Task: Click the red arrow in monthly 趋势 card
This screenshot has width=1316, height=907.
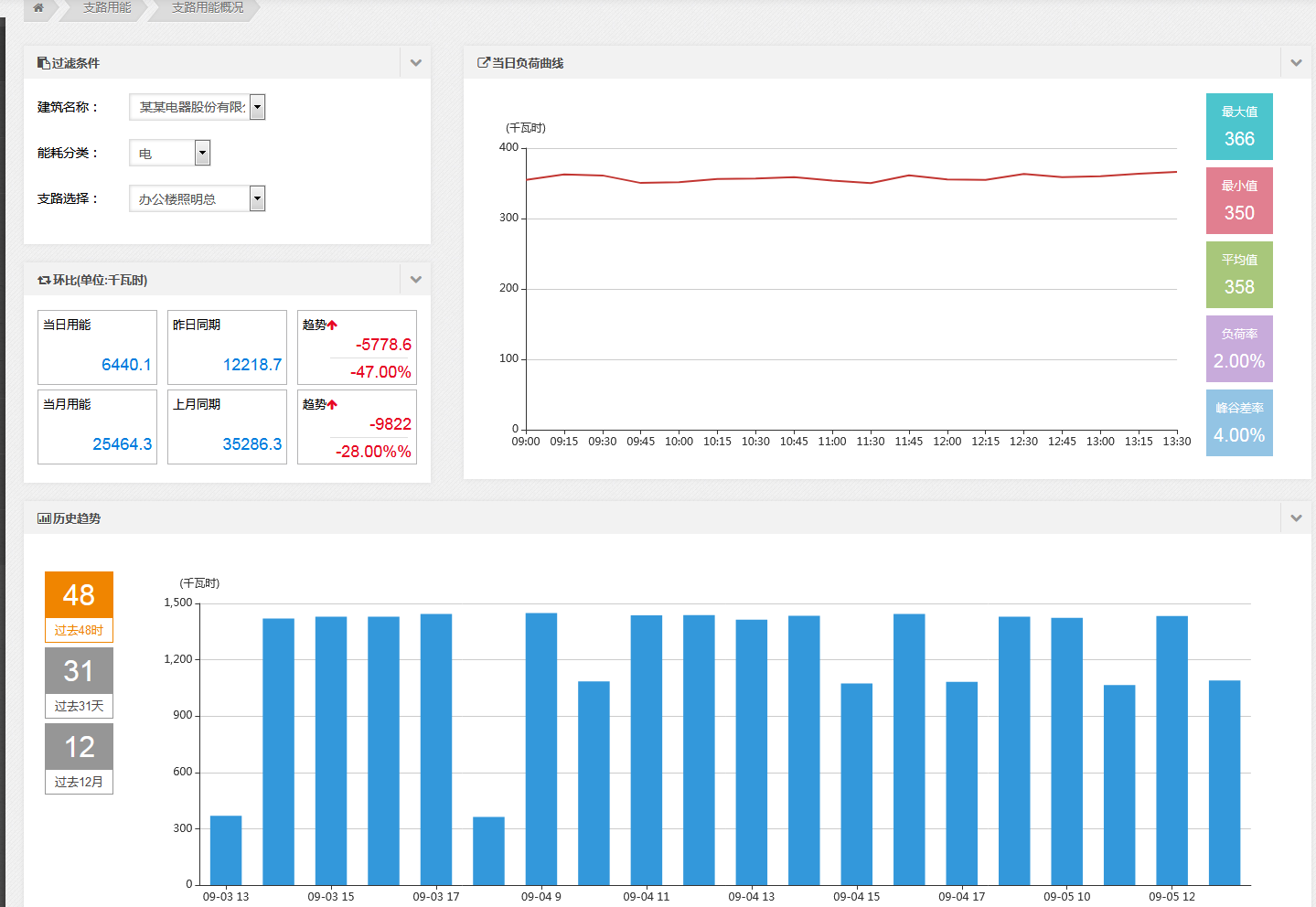Action: click(332, 404)
